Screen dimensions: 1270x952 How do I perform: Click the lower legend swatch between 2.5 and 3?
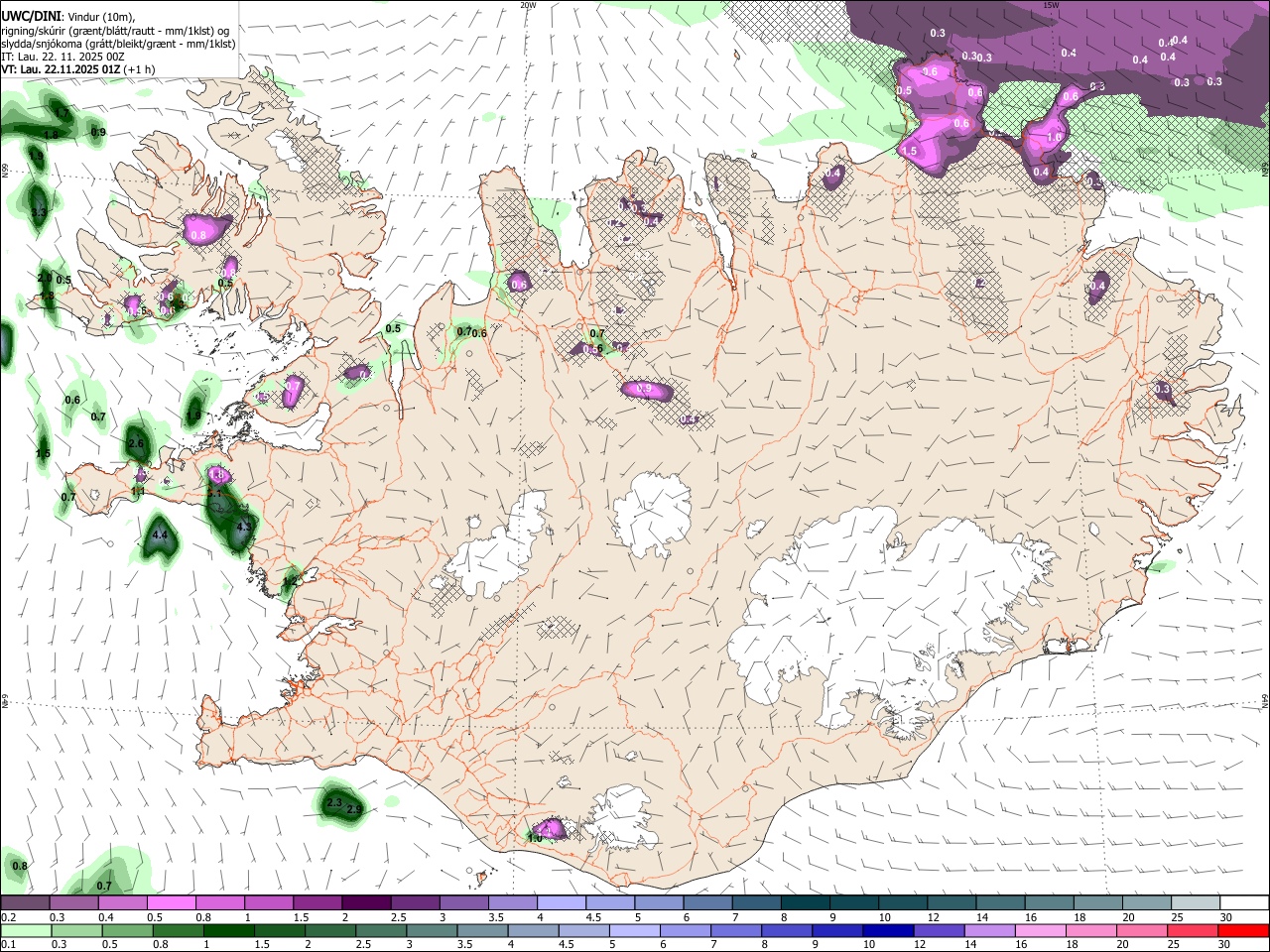coord(381,930)
